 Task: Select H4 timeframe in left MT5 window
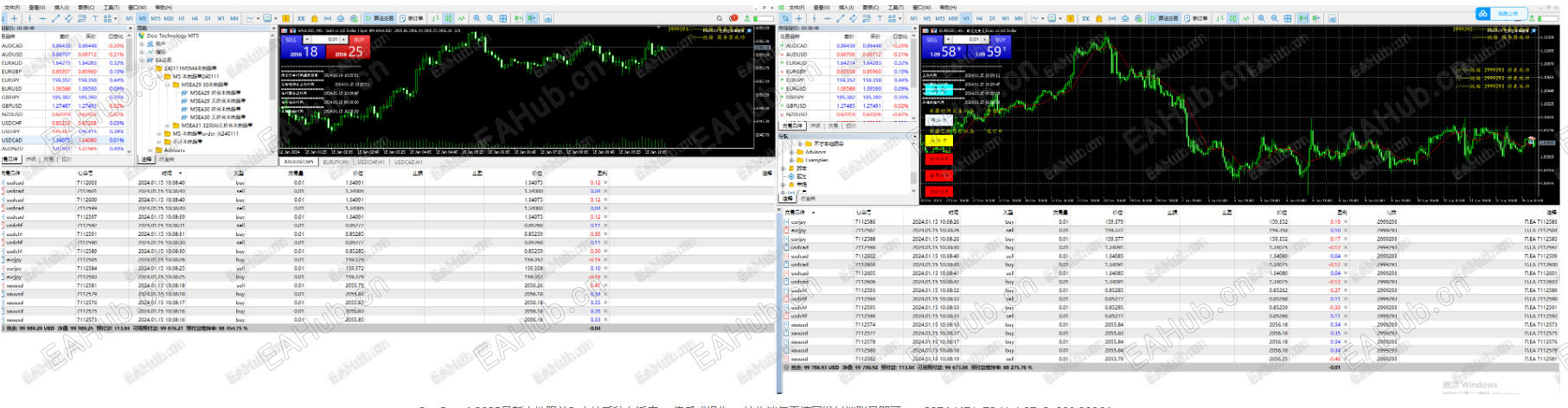tap(195, 18)
